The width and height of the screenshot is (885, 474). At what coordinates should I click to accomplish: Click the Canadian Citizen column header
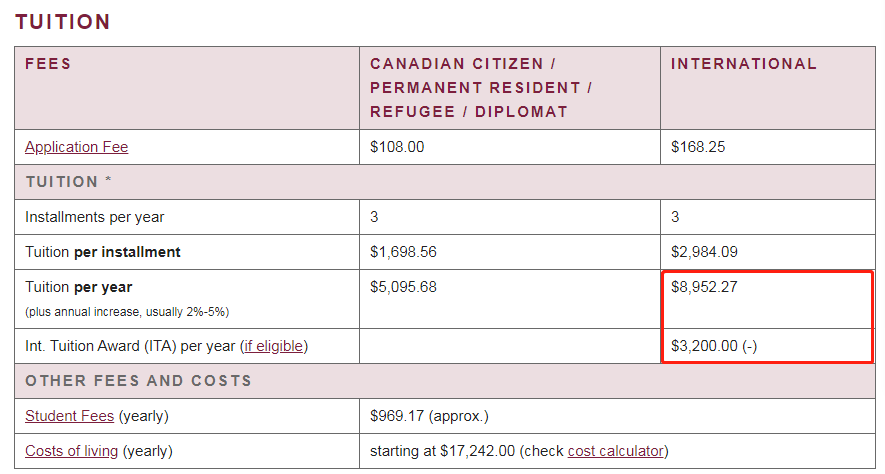tap(481, 88)
